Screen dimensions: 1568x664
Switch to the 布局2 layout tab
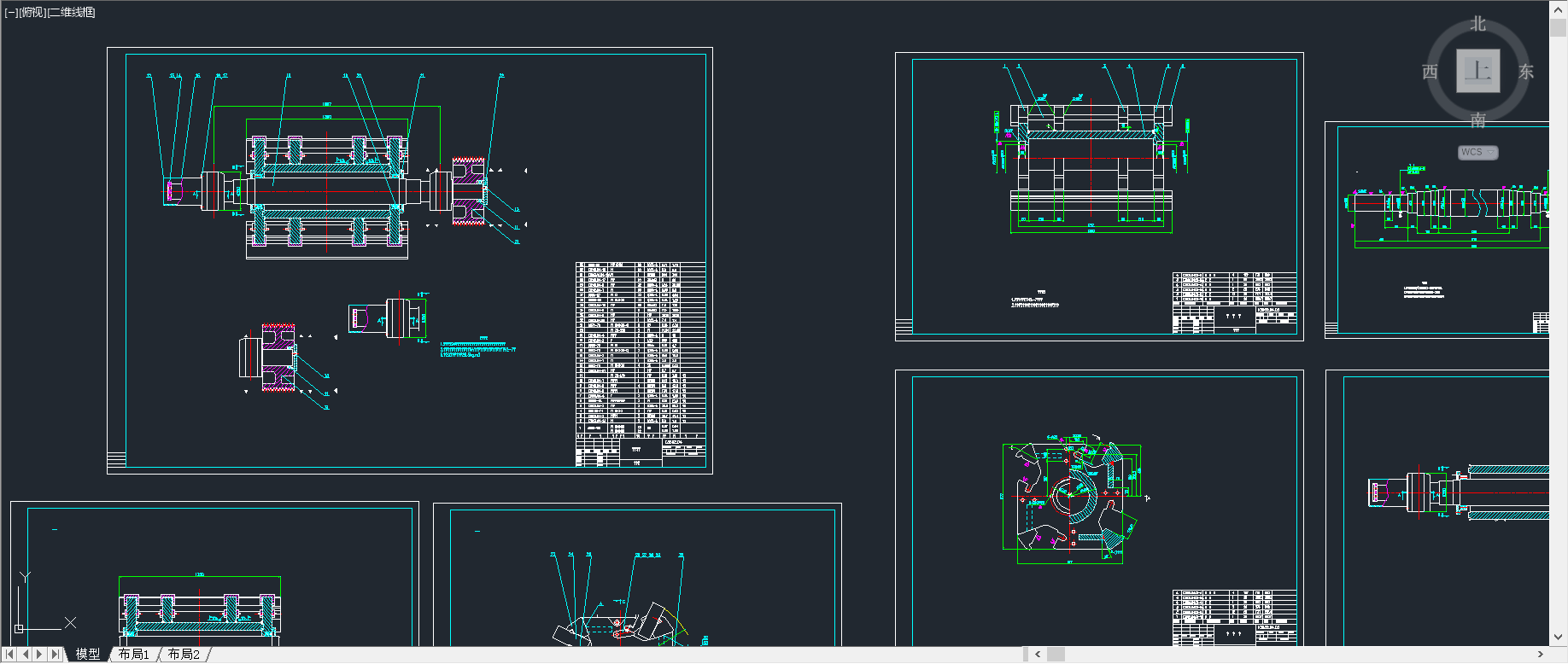(184, 655)
